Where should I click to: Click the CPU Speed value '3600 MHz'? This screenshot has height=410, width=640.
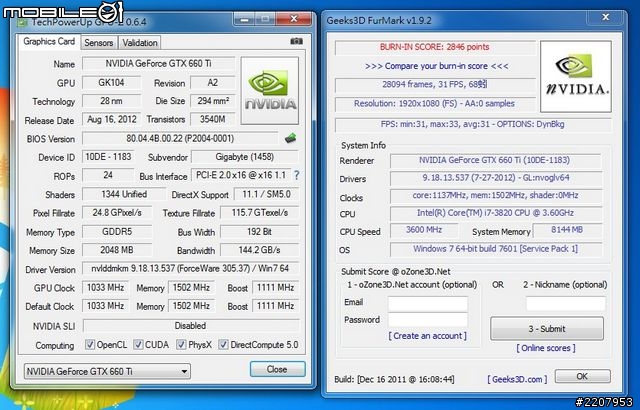click(x=424, y=230)
